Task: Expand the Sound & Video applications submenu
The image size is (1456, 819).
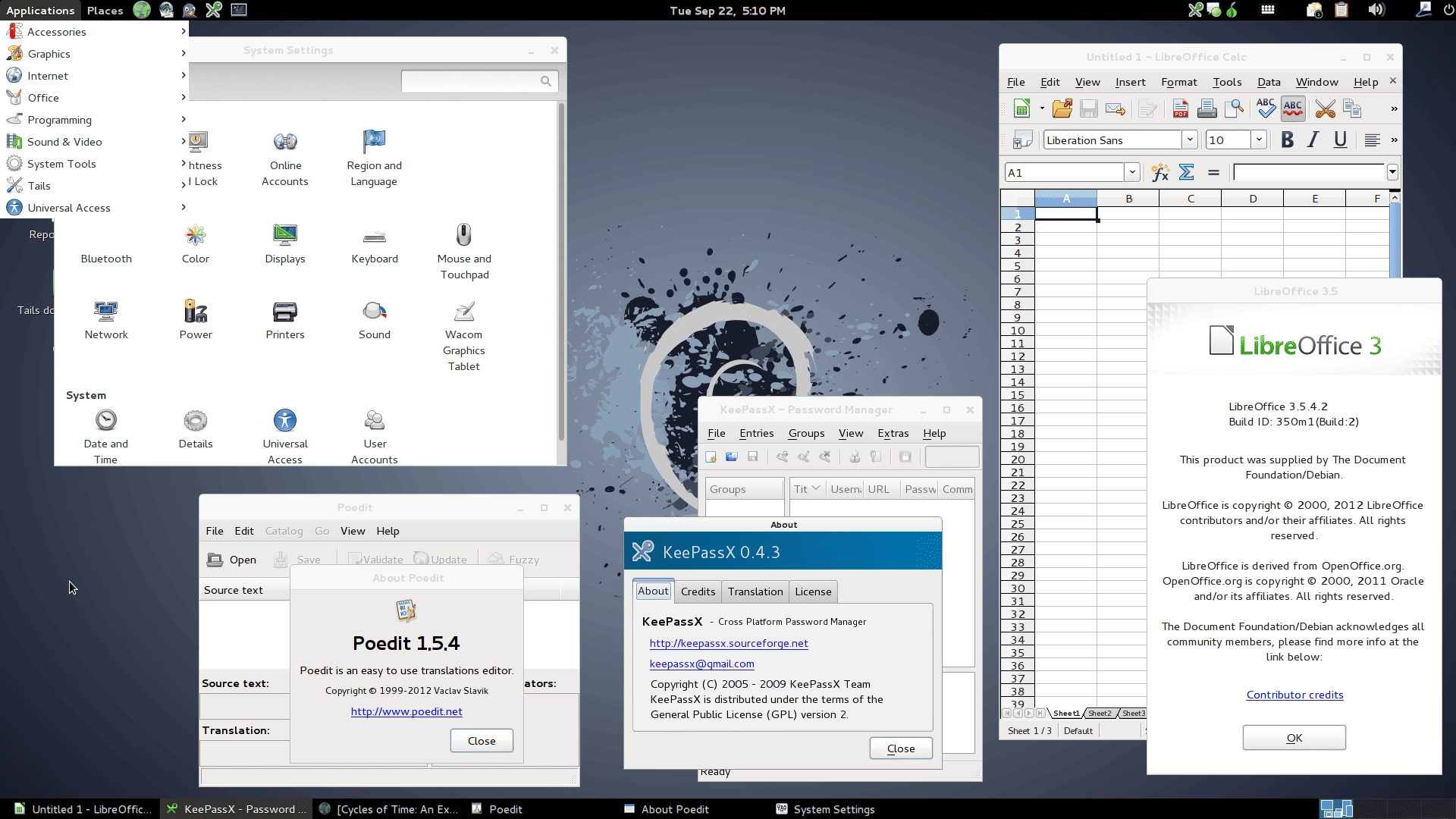Action: tap(95, 142)
